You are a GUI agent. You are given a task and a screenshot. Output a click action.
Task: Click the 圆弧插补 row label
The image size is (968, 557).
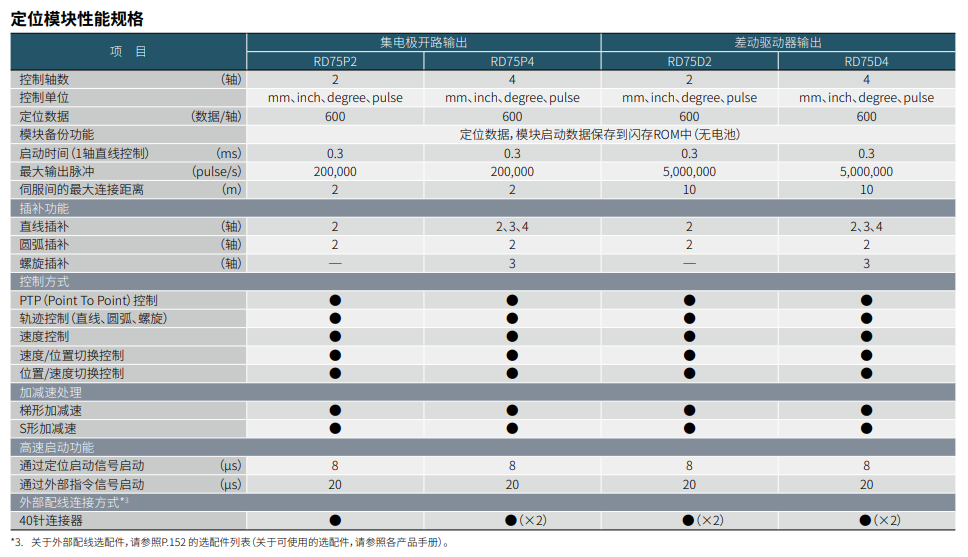pyautogui.click(x=44, y=245)
